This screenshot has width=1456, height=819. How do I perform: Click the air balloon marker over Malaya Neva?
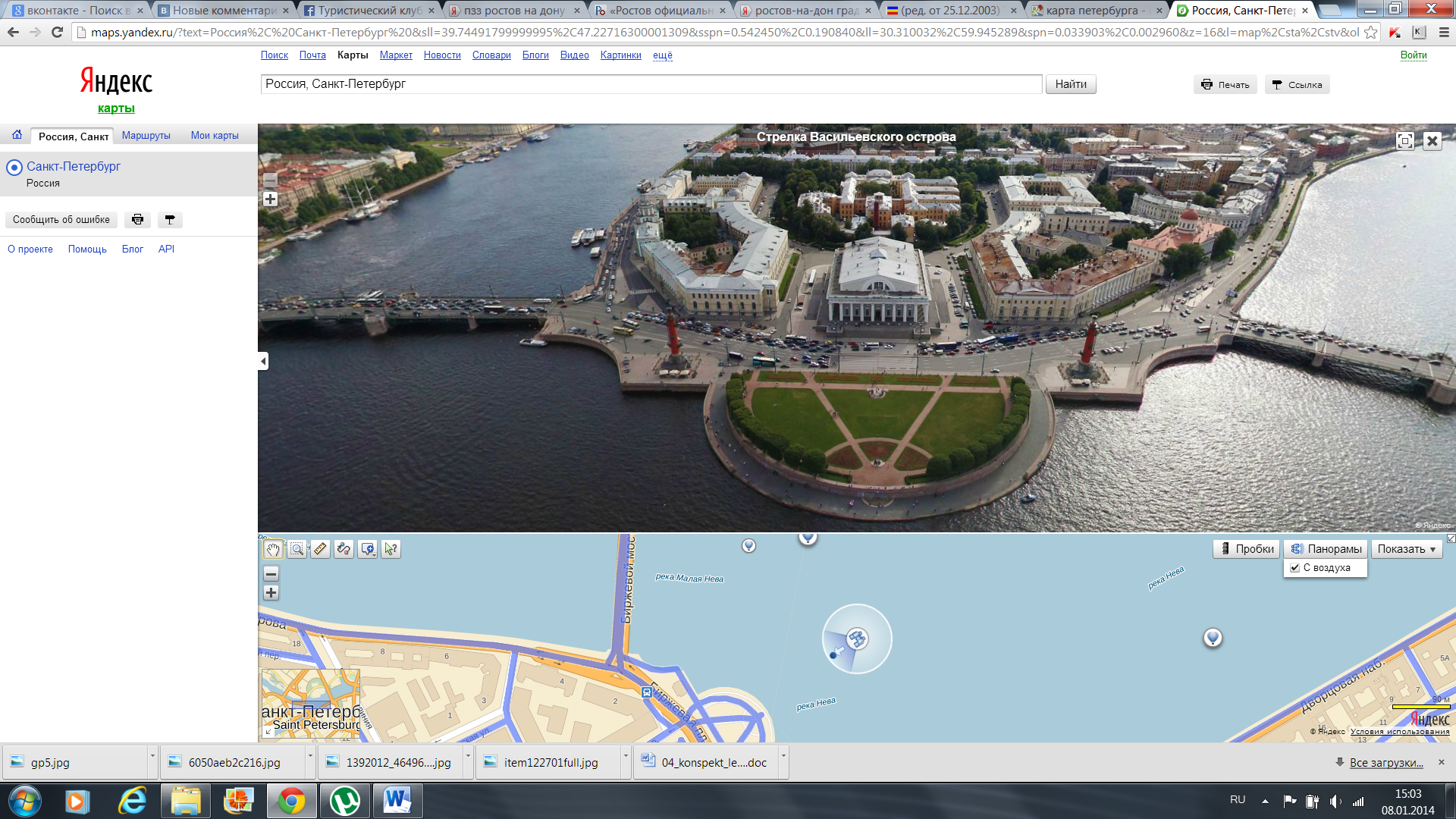pyautogui.click(x=748, y=545)
